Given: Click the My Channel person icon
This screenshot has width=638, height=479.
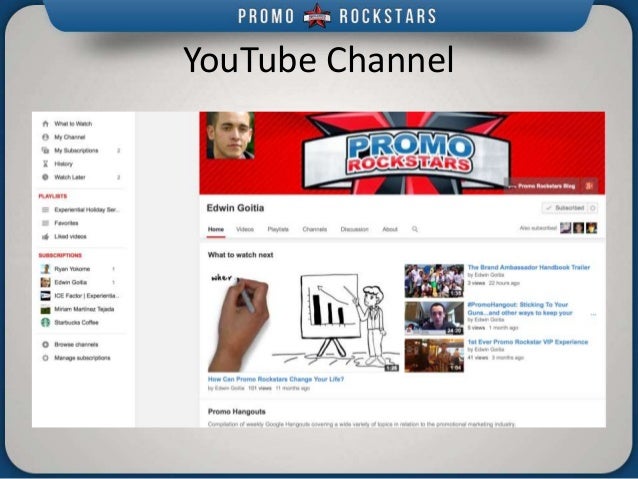Looking at the screenshot, I should point(45,137).
